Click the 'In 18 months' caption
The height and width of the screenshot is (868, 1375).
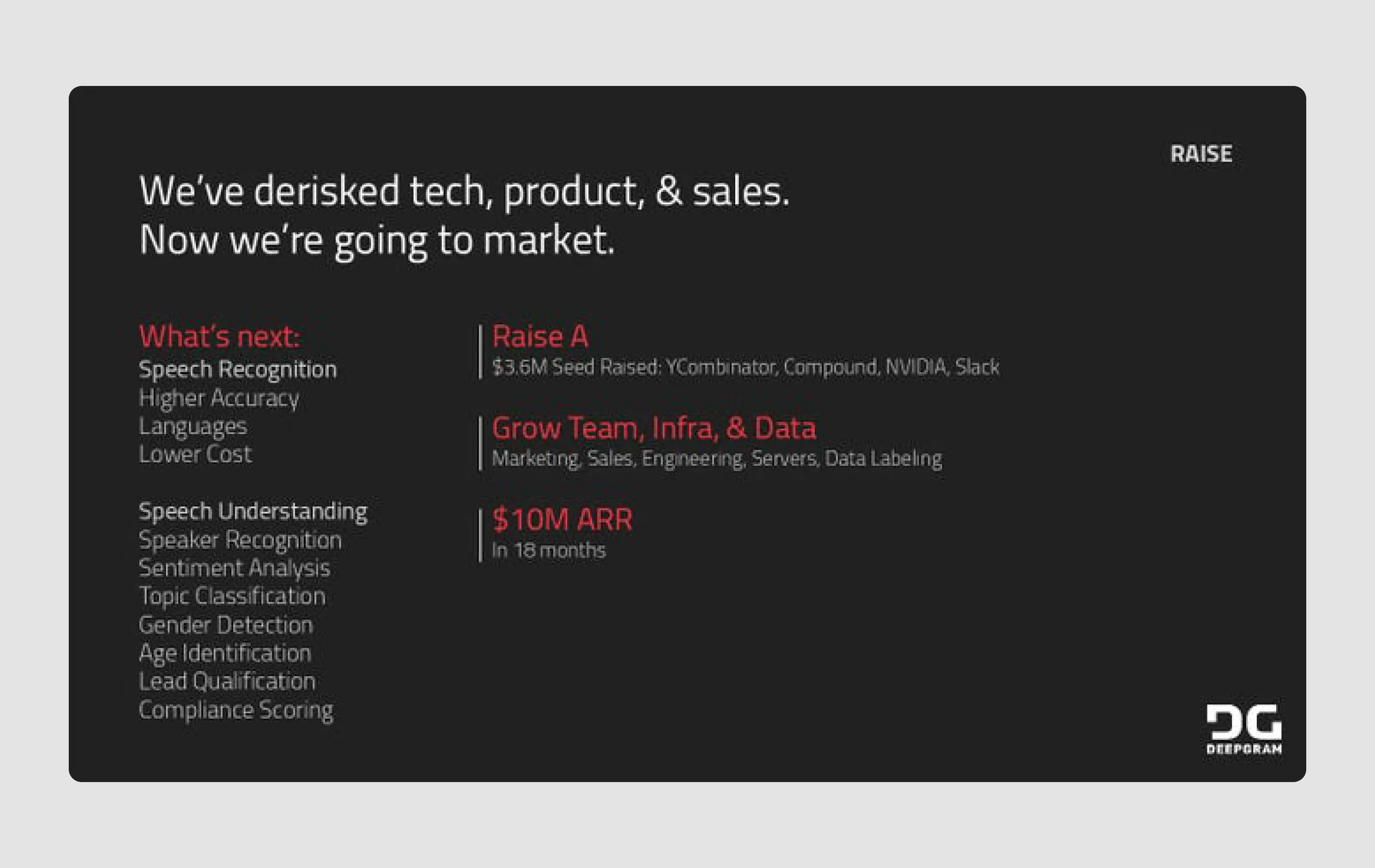click(549, 550)
